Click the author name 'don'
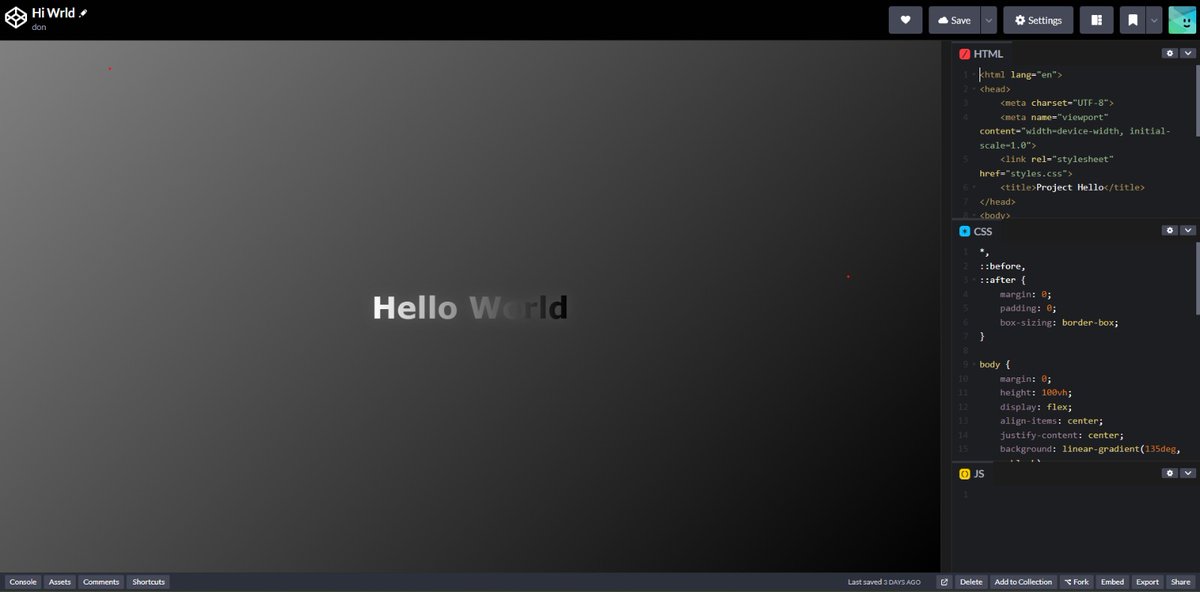1200x592 pixels. (x=39, y=27)
